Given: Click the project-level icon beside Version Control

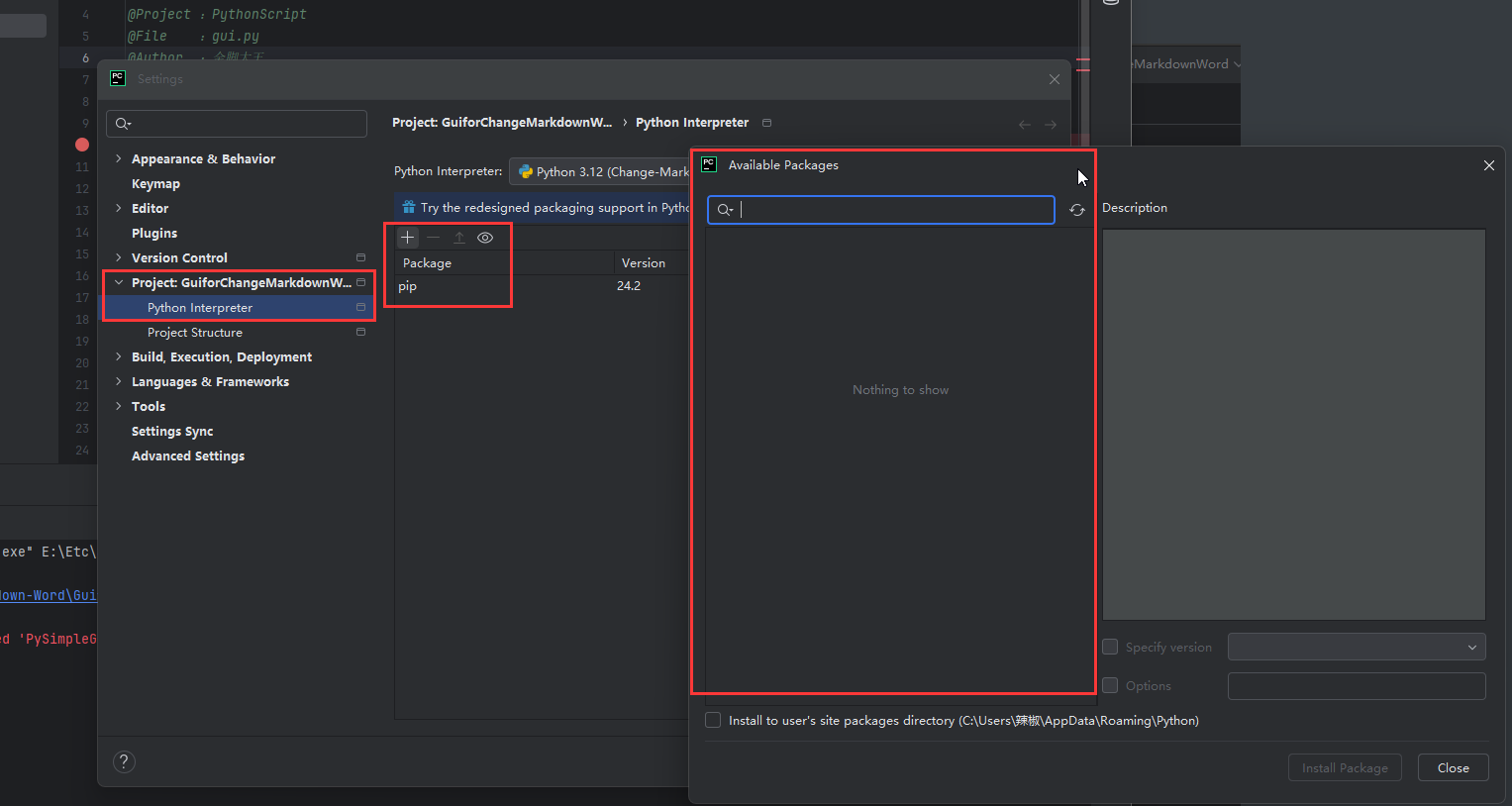Looking at the screenshot, I should 360,257.
